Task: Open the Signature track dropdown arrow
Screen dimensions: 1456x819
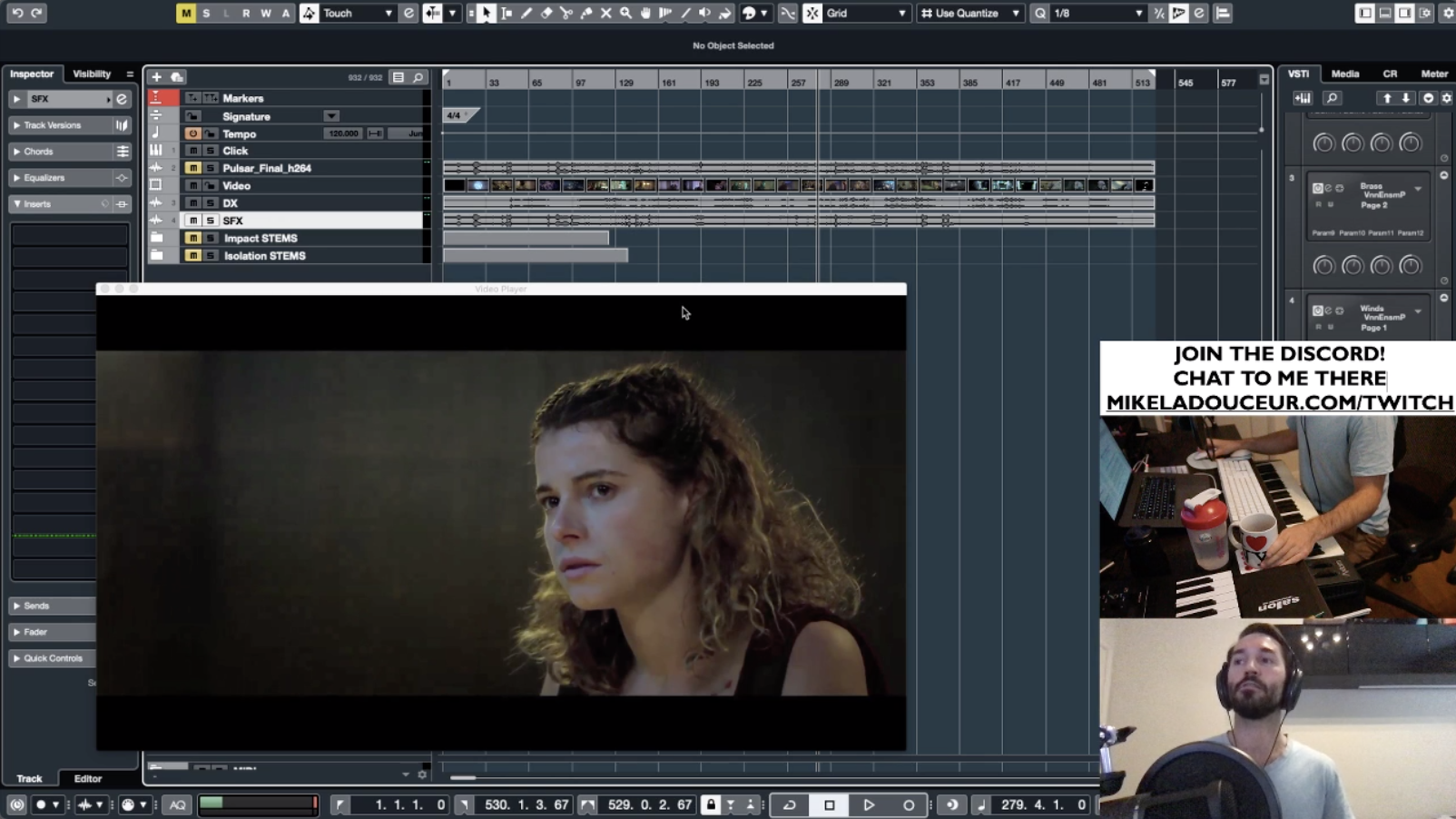Action: (x=331, y=116)
